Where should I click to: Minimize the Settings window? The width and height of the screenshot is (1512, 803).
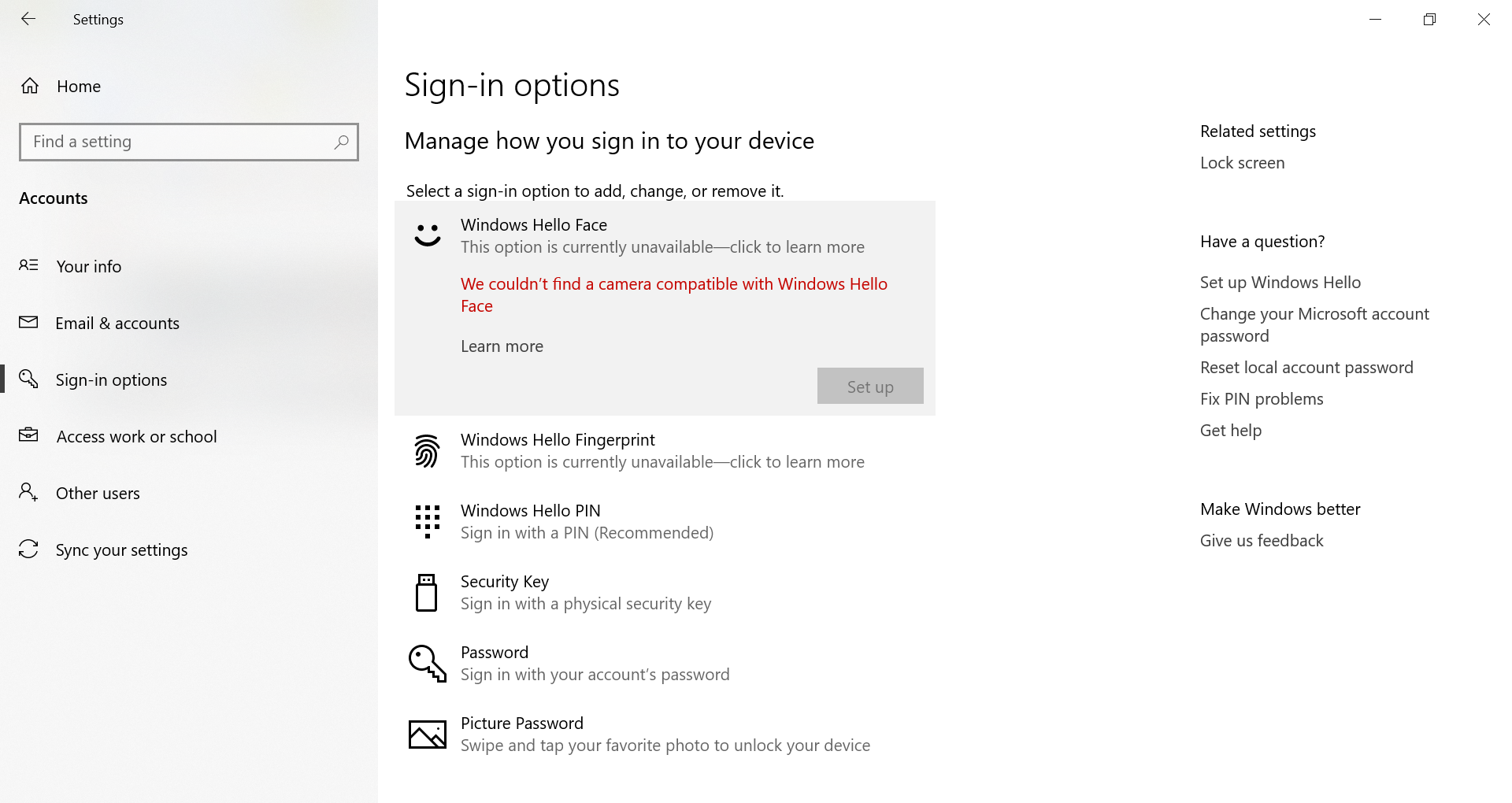[1376, 19]
